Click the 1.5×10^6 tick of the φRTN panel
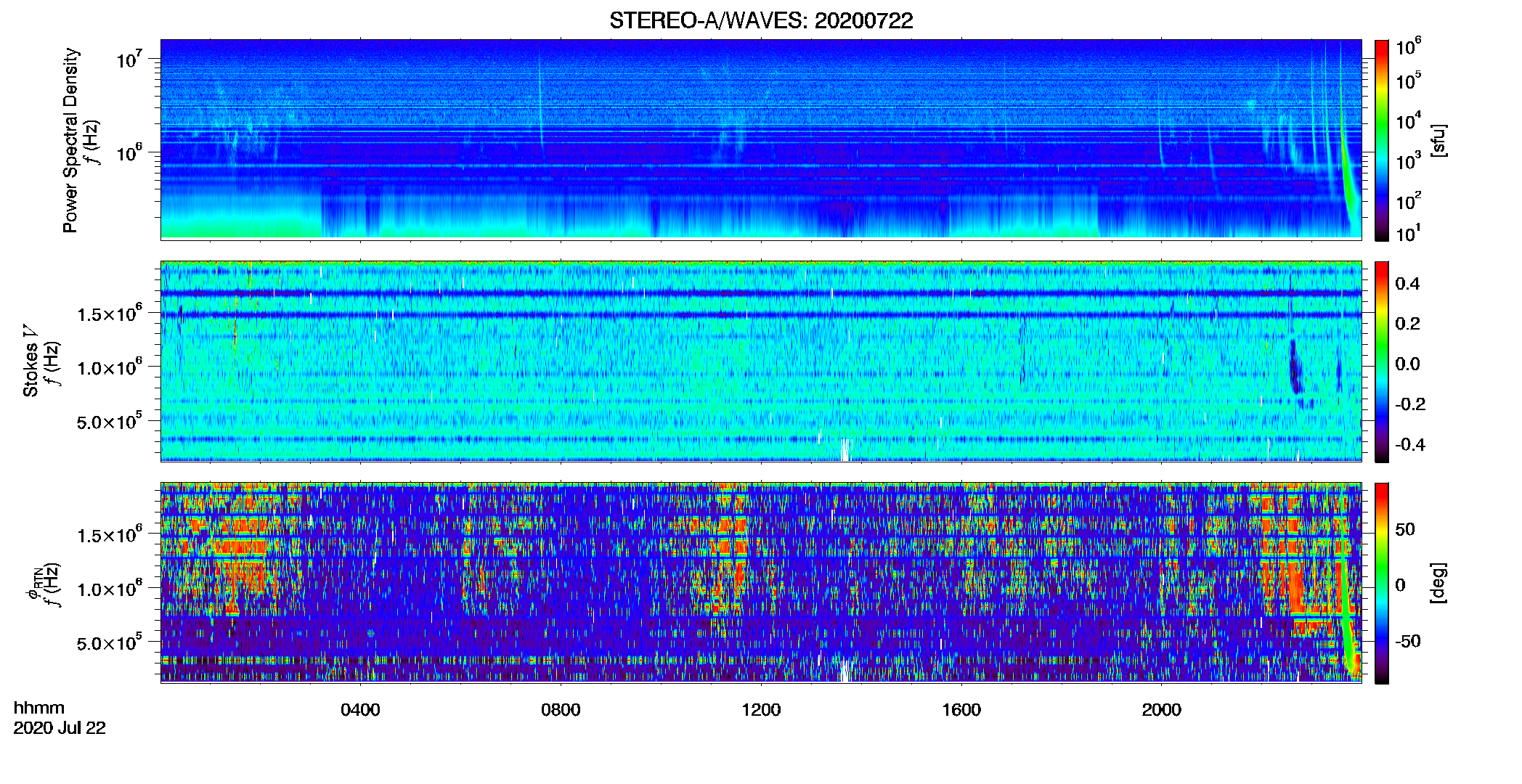This screenshot has height=784, width=1522. tap(109, 534)
